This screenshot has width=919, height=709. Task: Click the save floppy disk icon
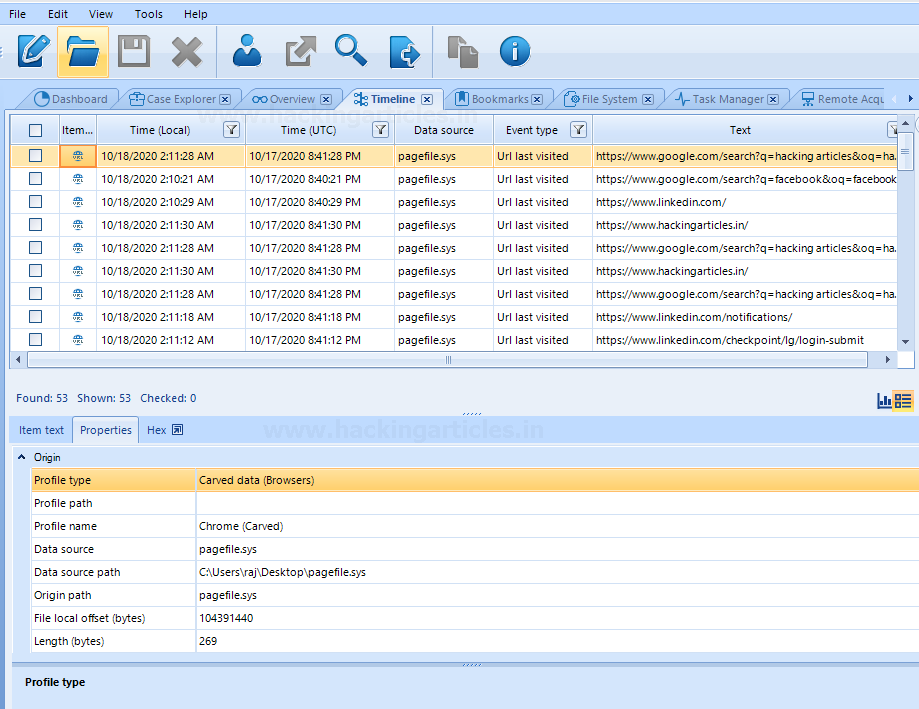133,52
